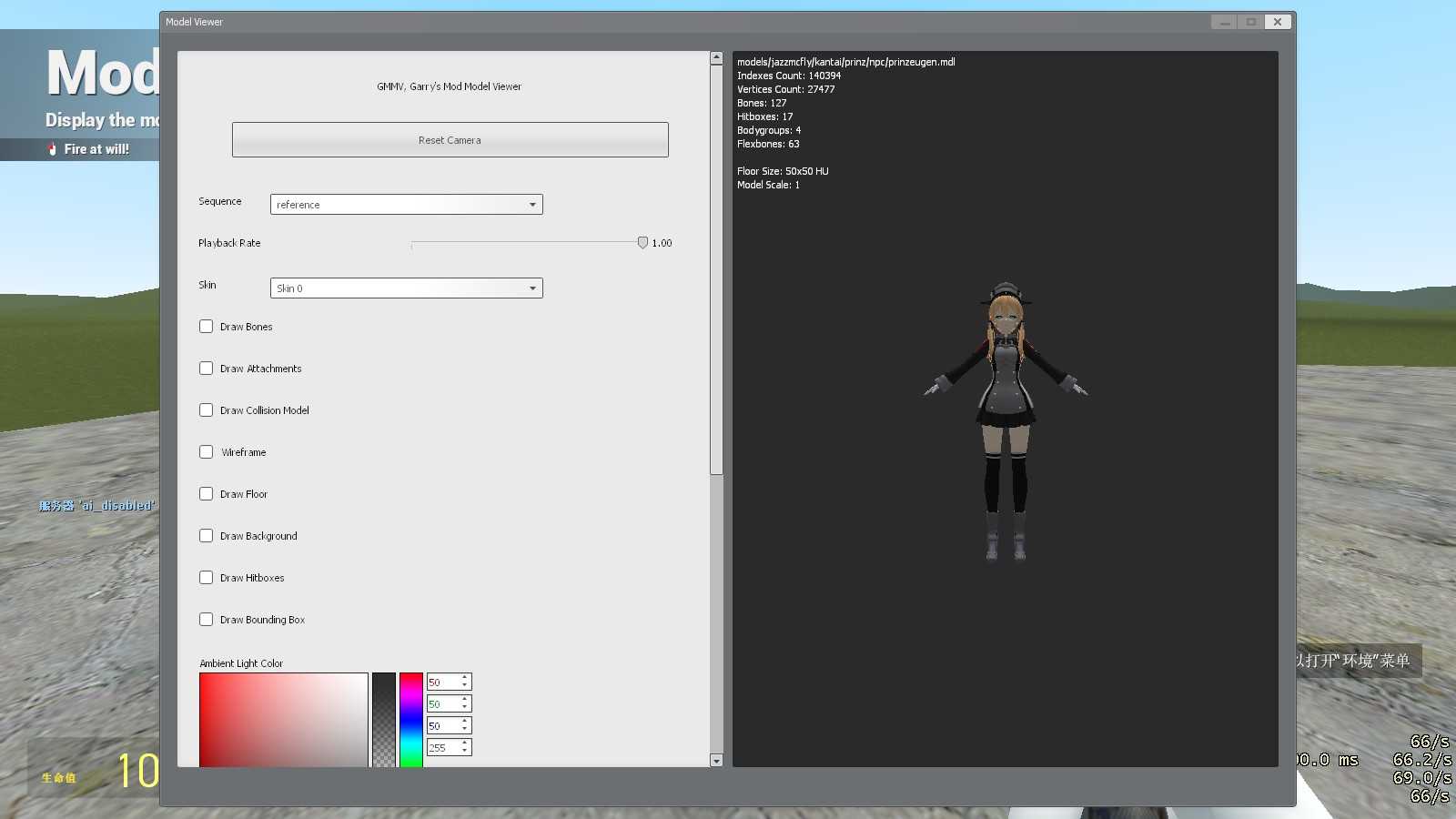The width and height of the screenshot is (1456, 819).
Task: Click the Playback Rate value 1.00
Action: click(662, 243)
